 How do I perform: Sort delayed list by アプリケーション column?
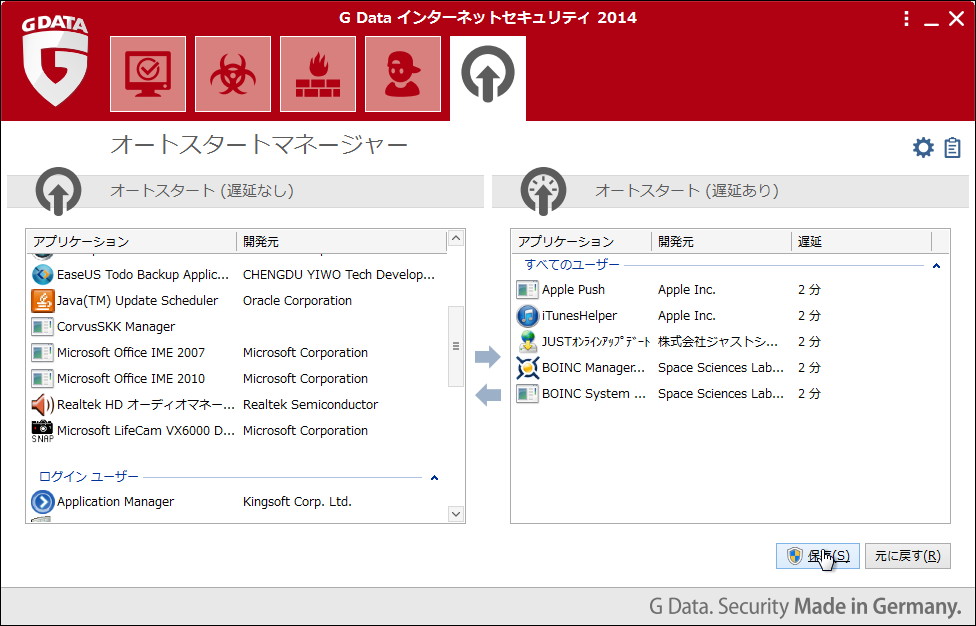coord(581,241)
